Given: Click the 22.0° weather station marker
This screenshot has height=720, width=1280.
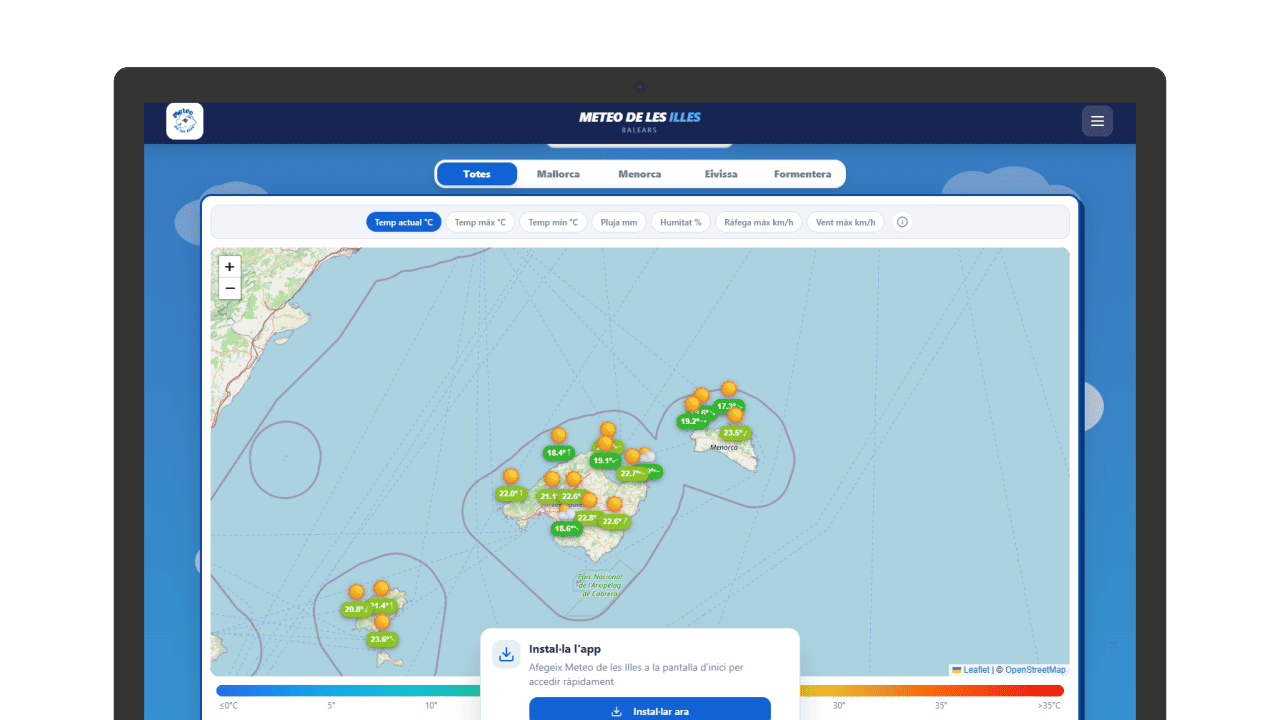Looking at the screenshot, I should 510,493.
